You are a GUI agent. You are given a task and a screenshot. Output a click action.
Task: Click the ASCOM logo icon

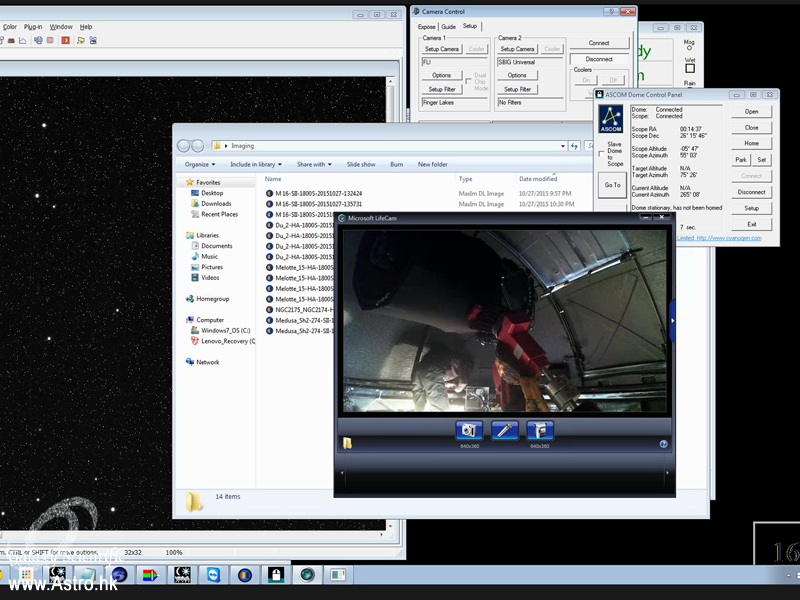pos(612,120)
